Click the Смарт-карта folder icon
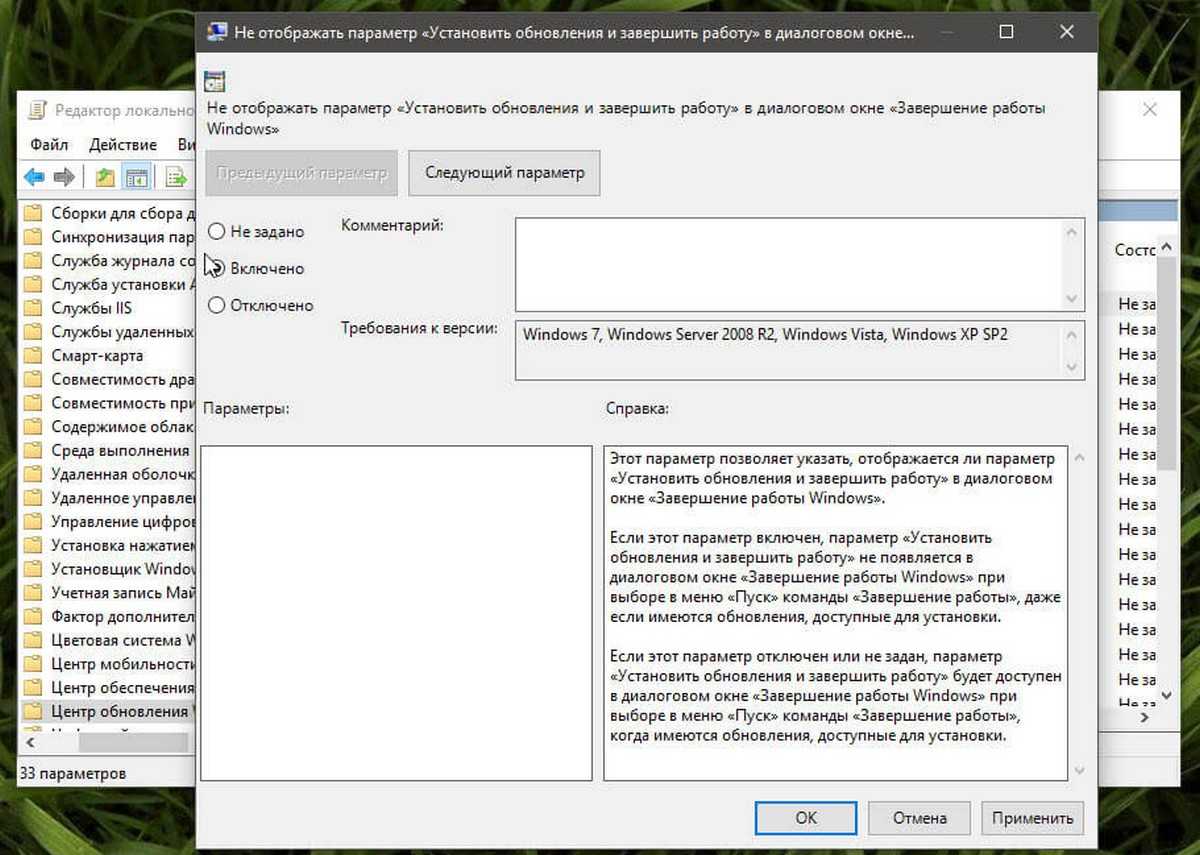Viewport: 1200px width, 855px height. coord(33,355)
